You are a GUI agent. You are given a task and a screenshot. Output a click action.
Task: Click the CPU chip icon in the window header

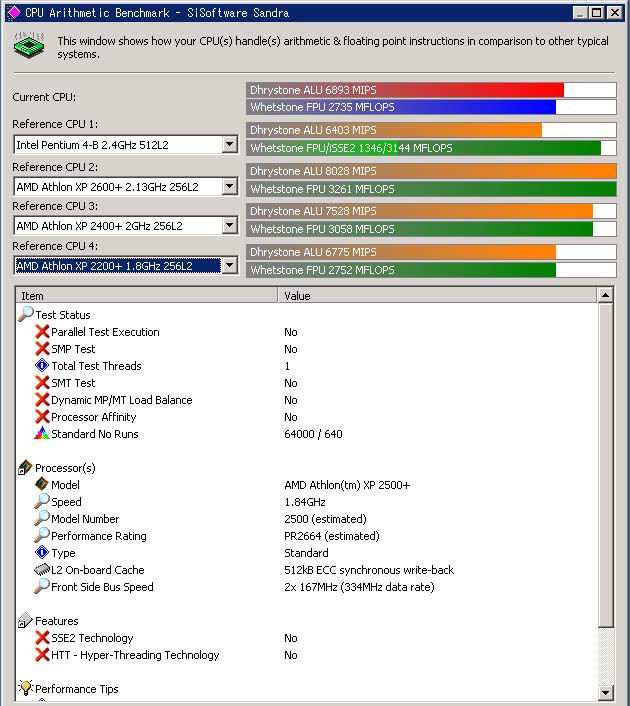29,46
